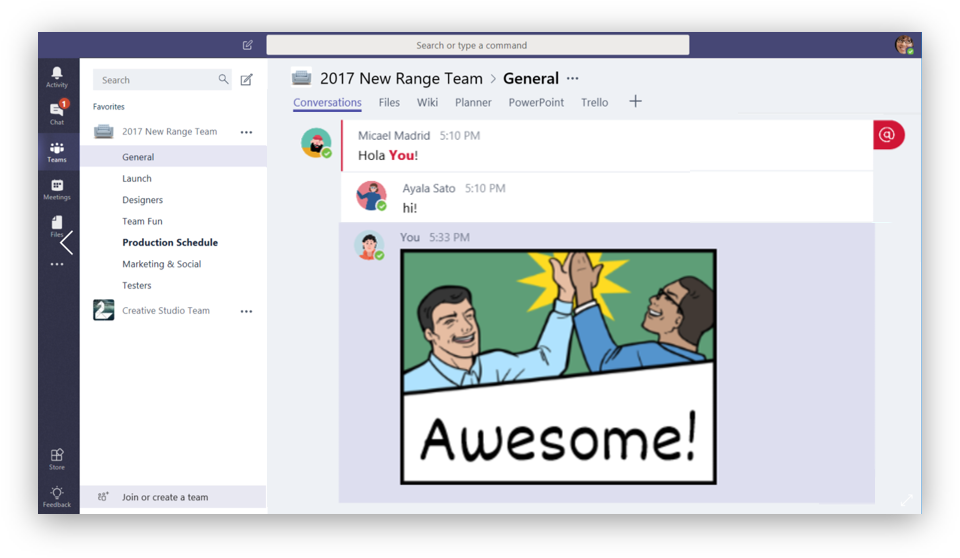Open General channel ellipsis menu
The width and height of the screenshot is (960, 558).
click(572, 78)
